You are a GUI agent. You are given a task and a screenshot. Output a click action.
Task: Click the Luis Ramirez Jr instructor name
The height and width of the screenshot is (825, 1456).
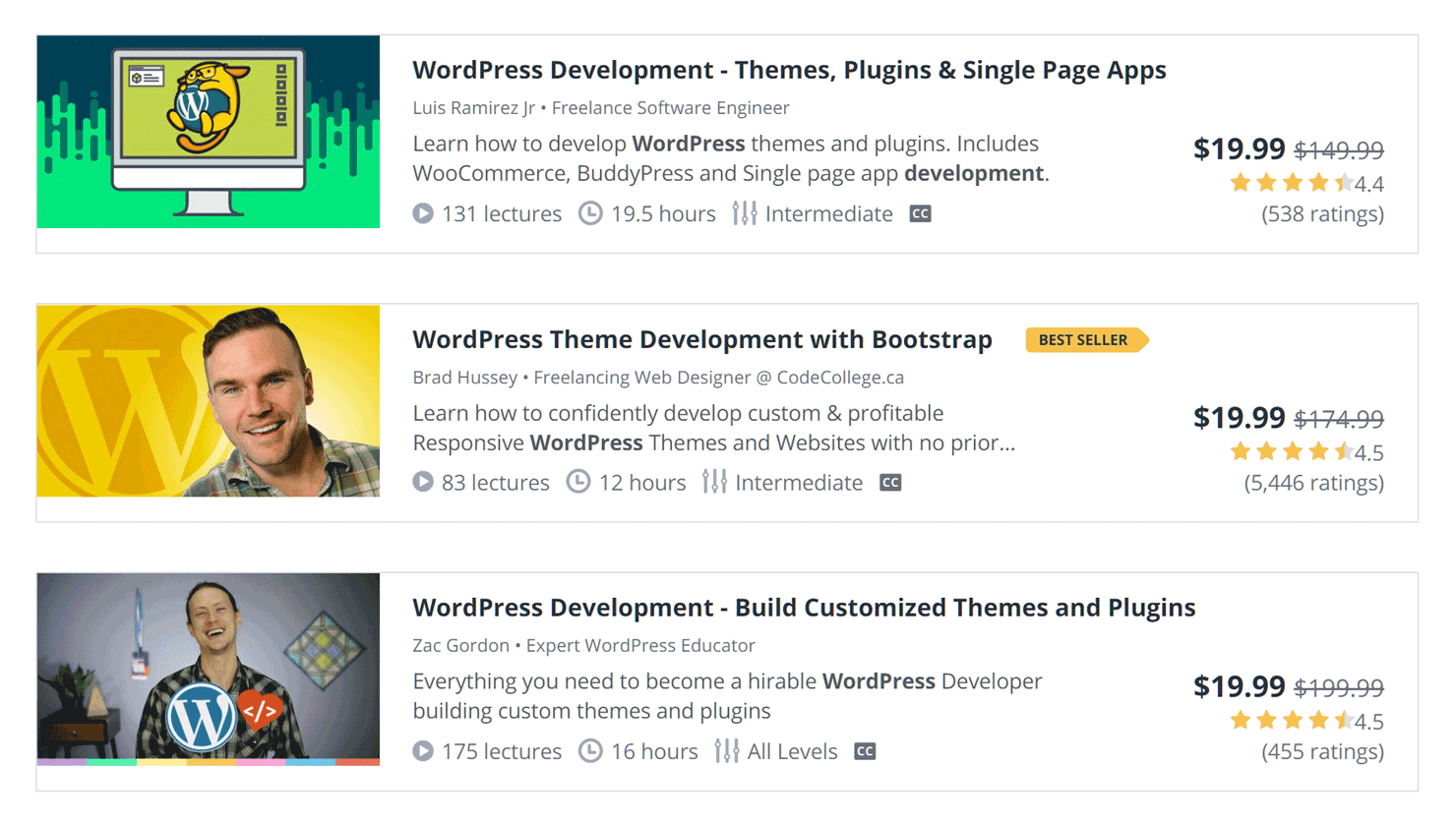click(x=474, y=108)
